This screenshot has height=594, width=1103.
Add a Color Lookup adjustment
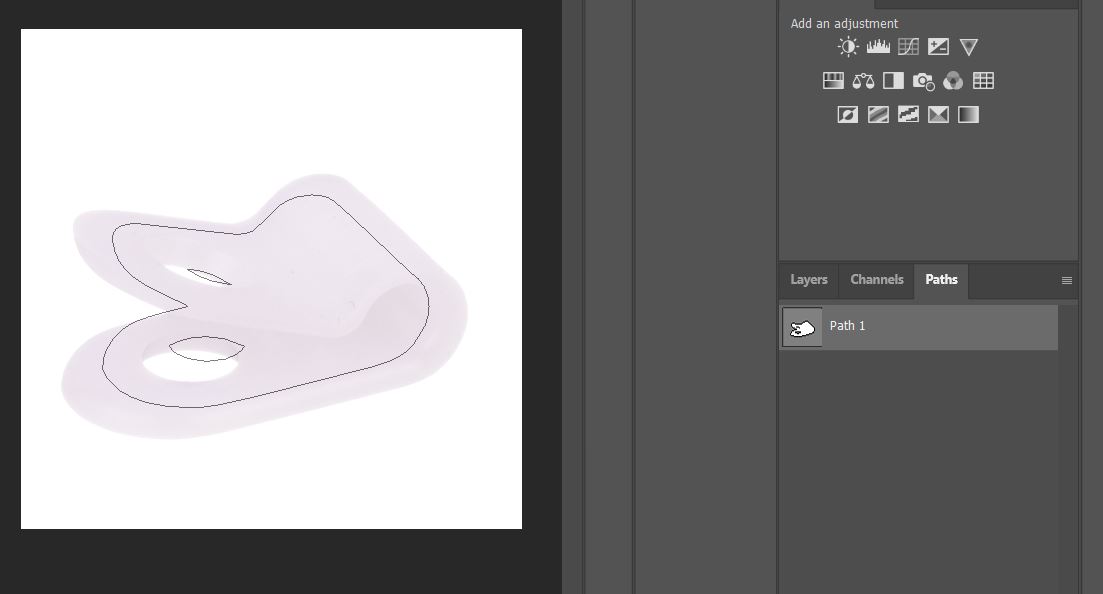pyautogui.click(x=983, y=81)
